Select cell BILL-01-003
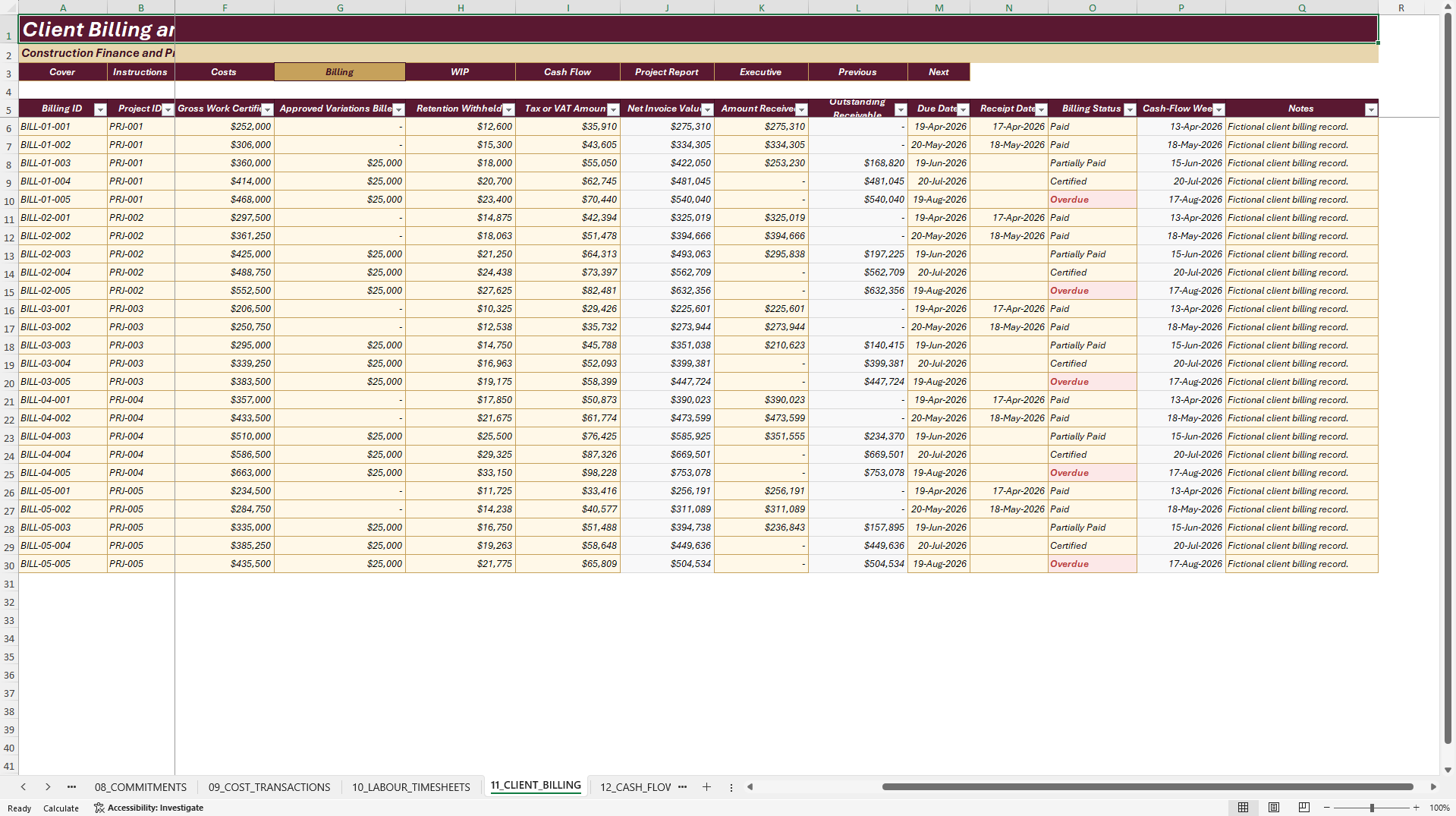Image resolution: width=1456 pixels, height=816 pixels. pyautogui.click(x=63, y=163)
